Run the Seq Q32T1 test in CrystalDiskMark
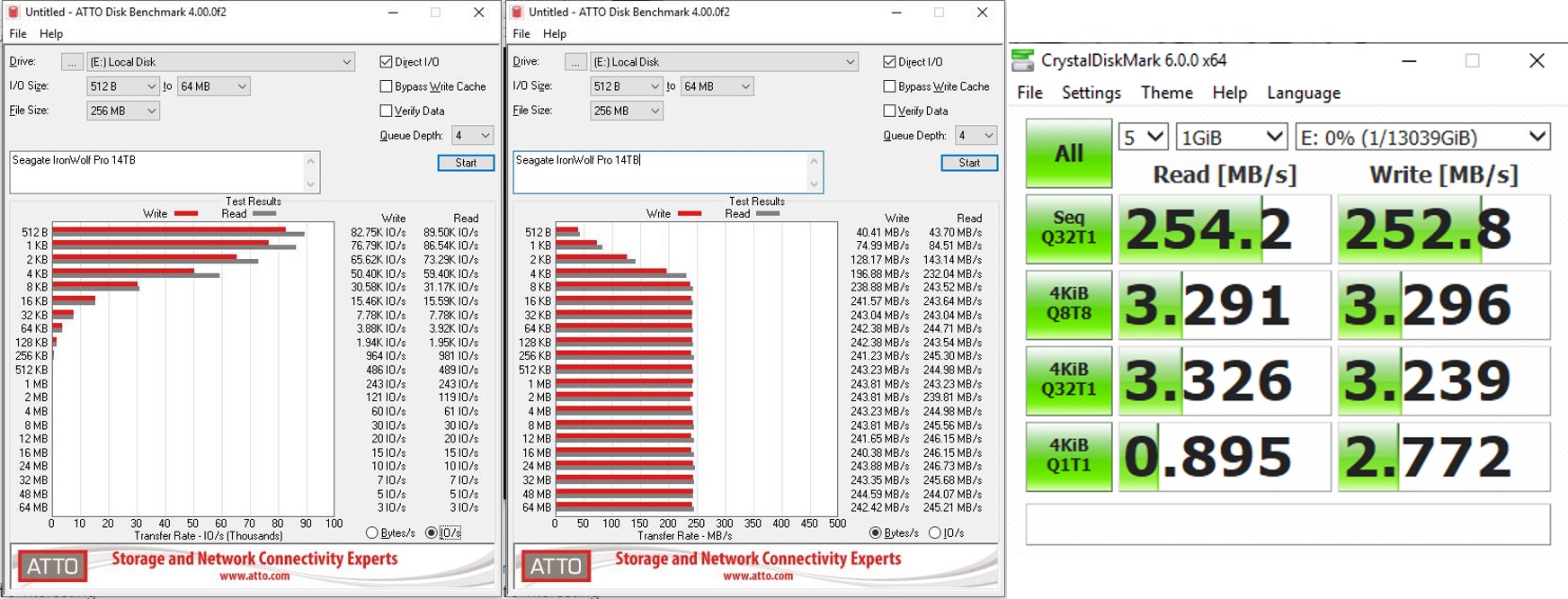The height and width of the screenshot is (599, 1568). pos(1069,228)
